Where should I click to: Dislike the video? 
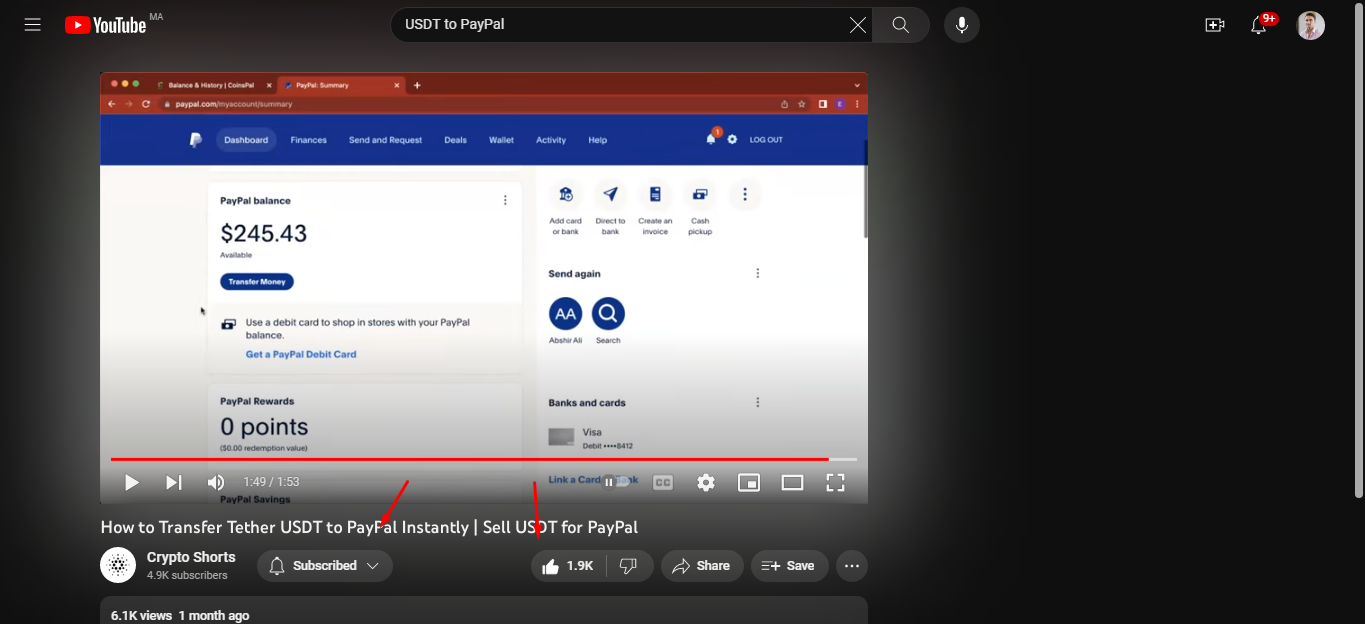(x=629, y=566)
